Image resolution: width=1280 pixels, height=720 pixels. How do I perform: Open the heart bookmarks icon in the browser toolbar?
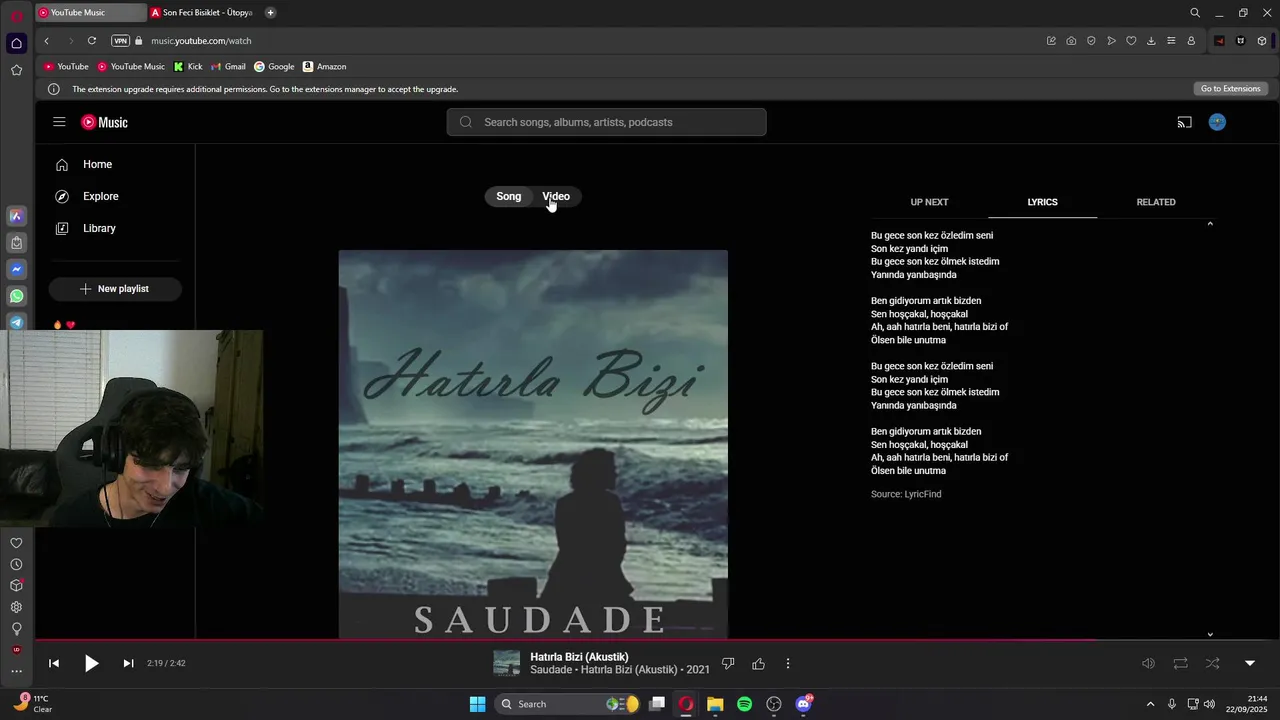point(1131,41)
